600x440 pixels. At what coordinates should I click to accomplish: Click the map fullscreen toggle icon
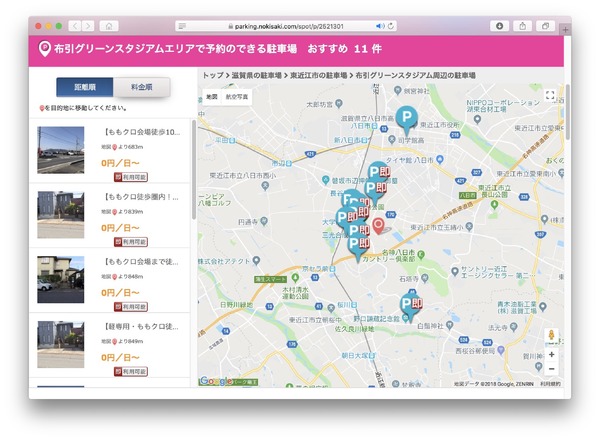549,96
